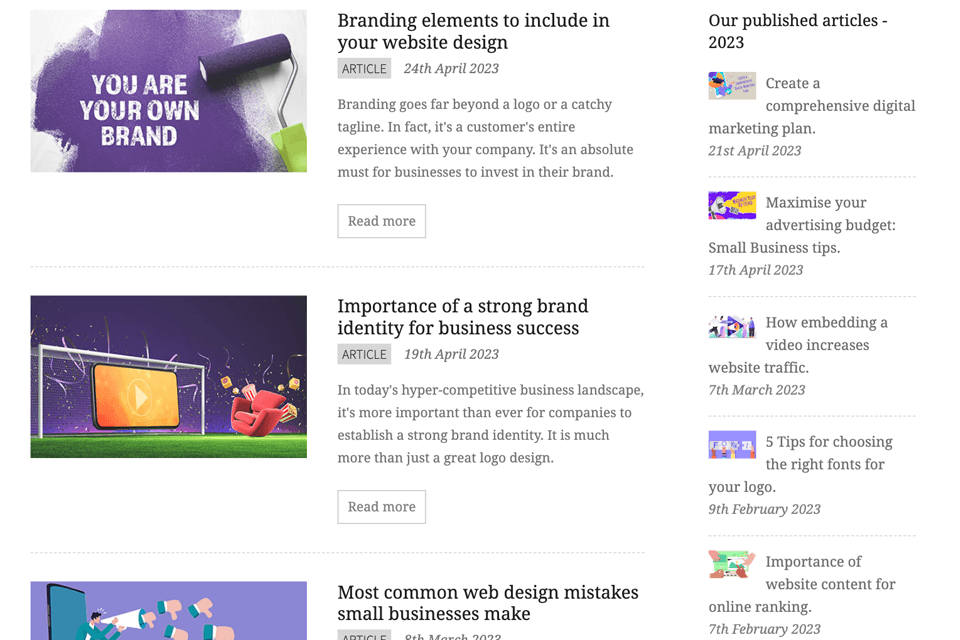The width and height of the screenshot is (960, 640).
Task: Click the digital marketing plan sidebar thumbnail
Action: pos(732,85)
